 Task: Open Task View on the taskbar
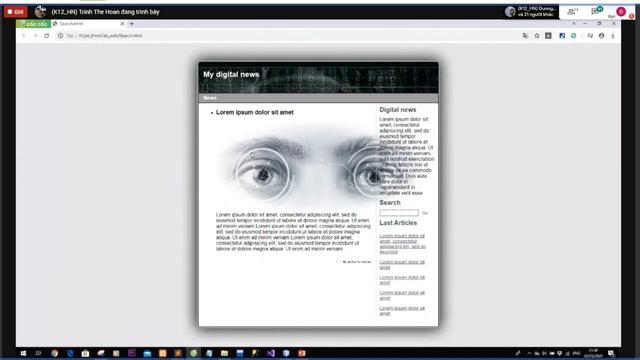[x=38, y=353]
